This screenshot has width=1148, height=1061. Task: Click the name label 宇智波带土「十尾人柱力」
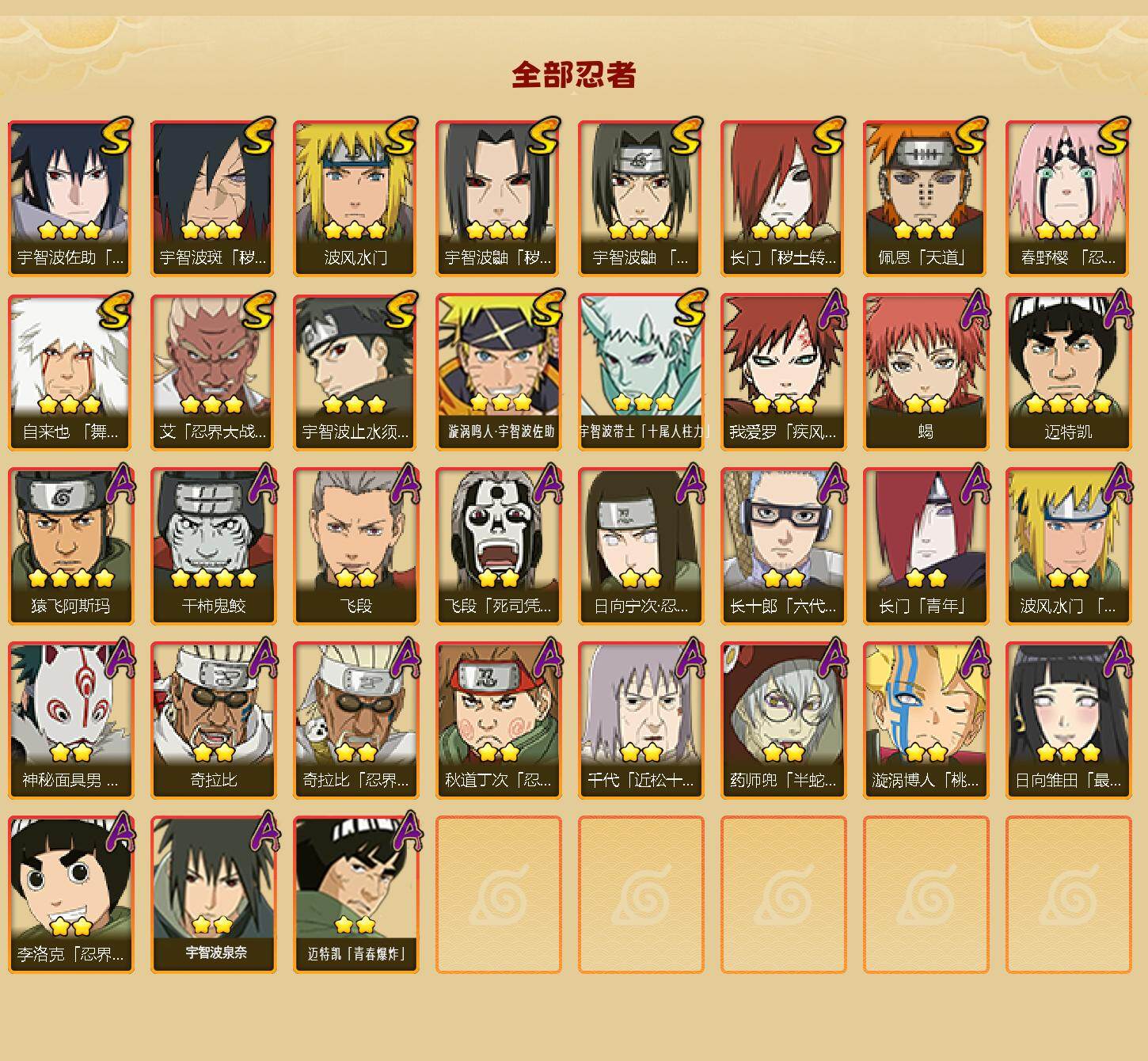(x=641, y=432)
